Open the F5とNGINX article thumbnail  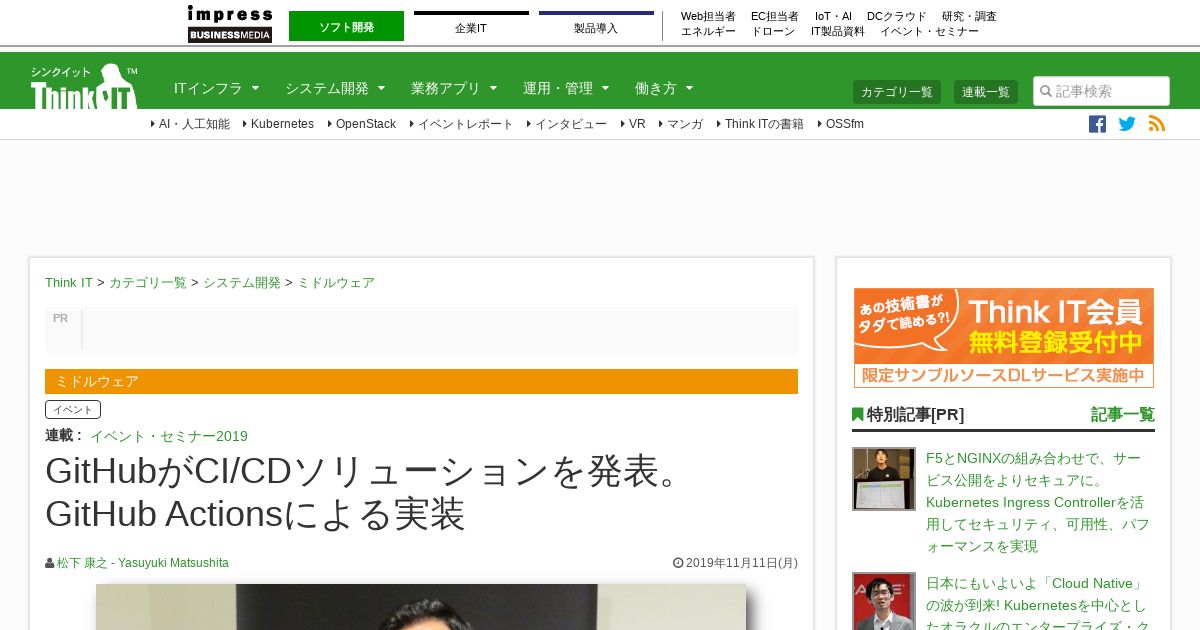[x=884, y=479]
